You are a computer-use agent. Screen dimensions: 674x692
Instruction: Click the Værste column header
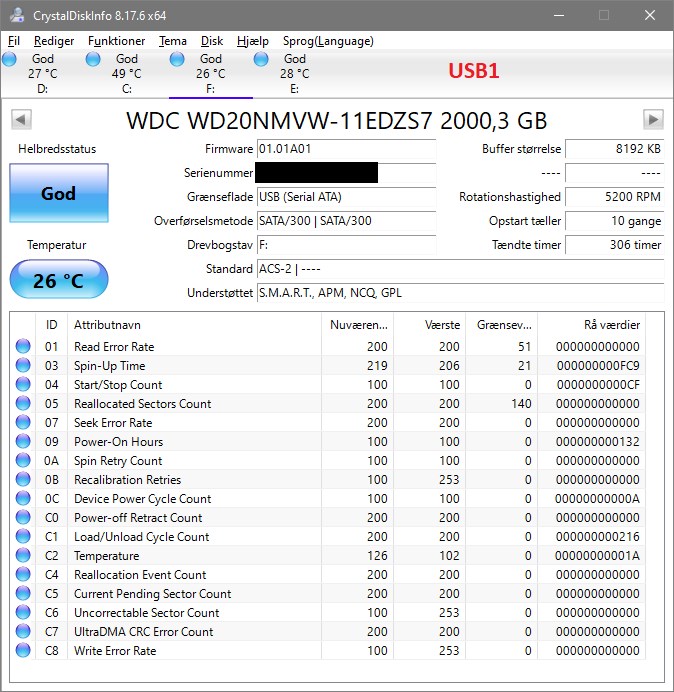point(430,325)
